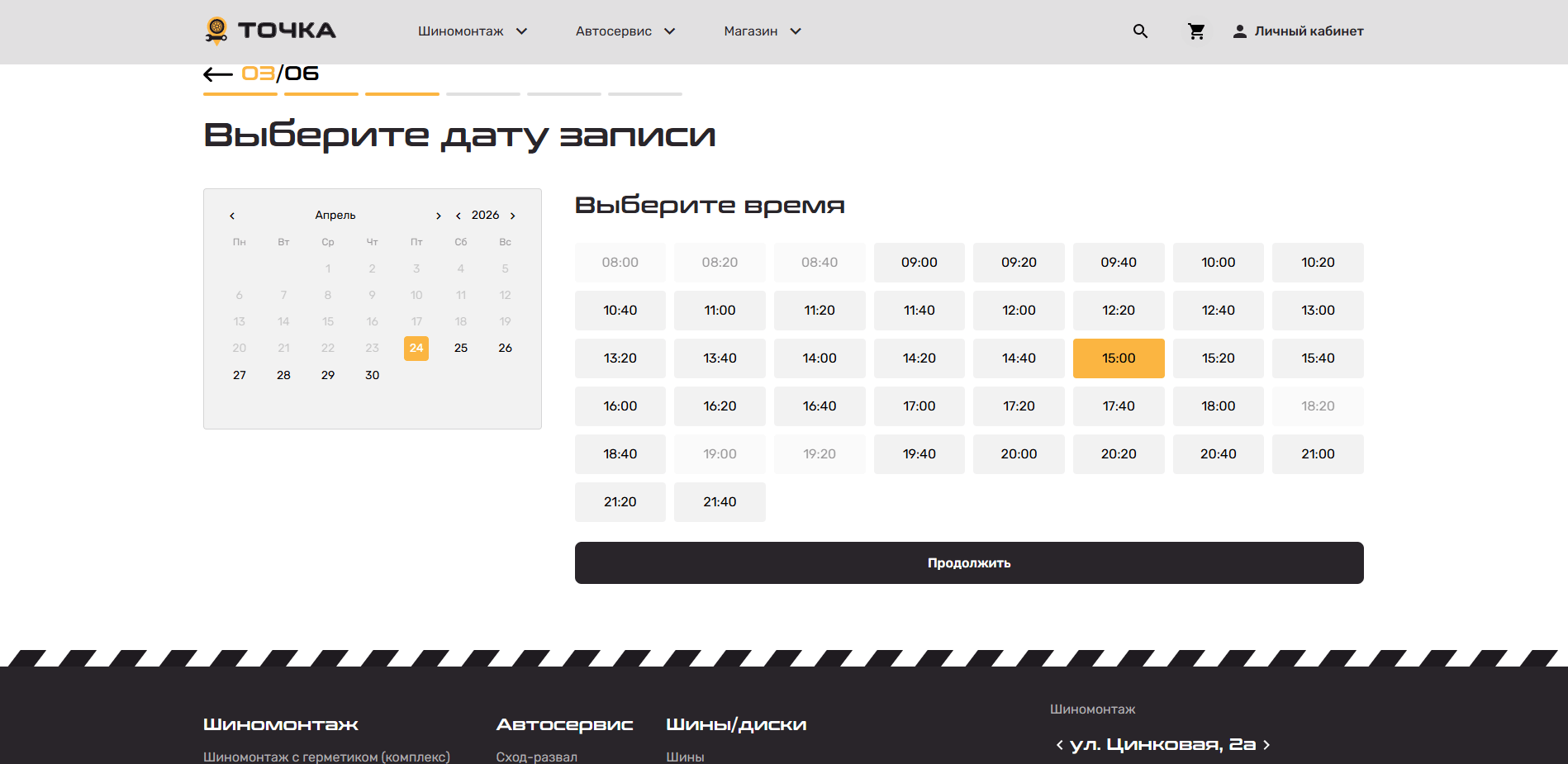
Task: Open the shopping cart
Action: pos(1195,31)
